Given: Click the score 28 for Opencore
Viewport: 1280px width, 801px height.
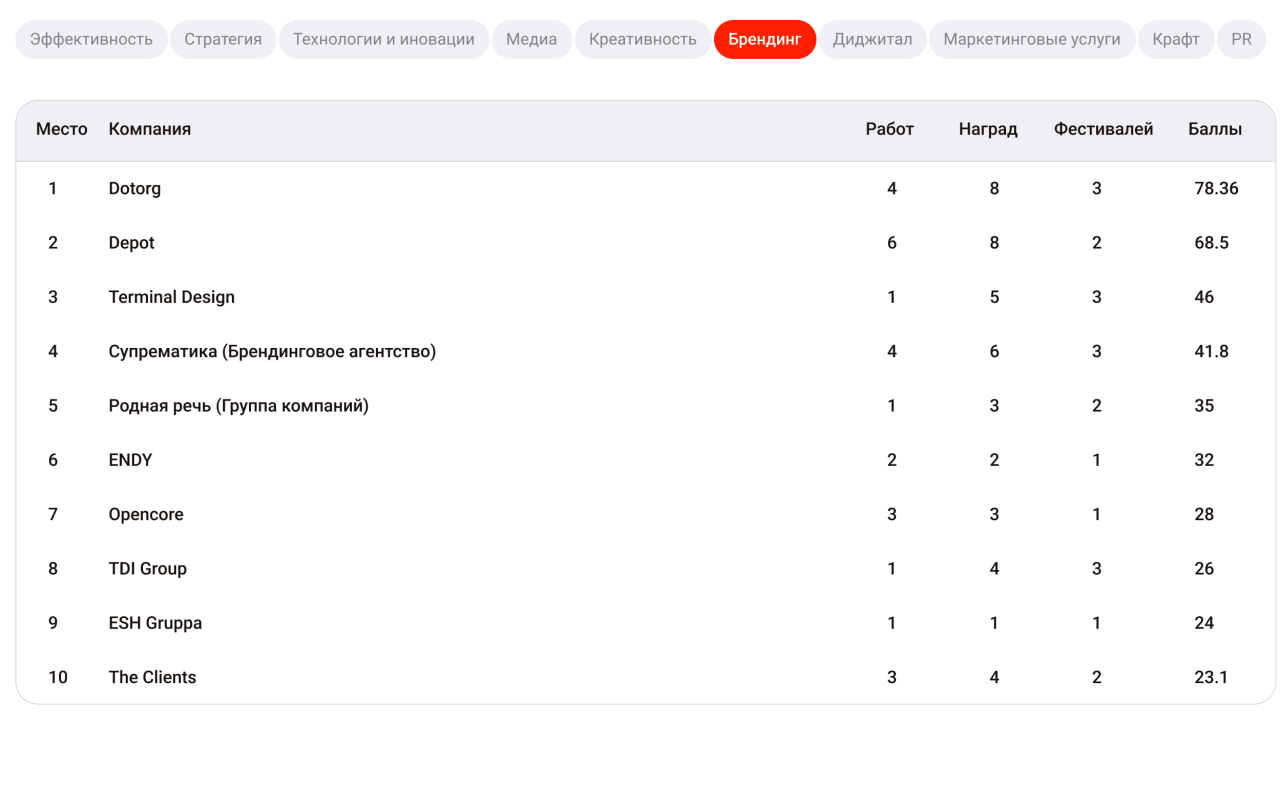Looking at the screenshot, I should 1204,514.
